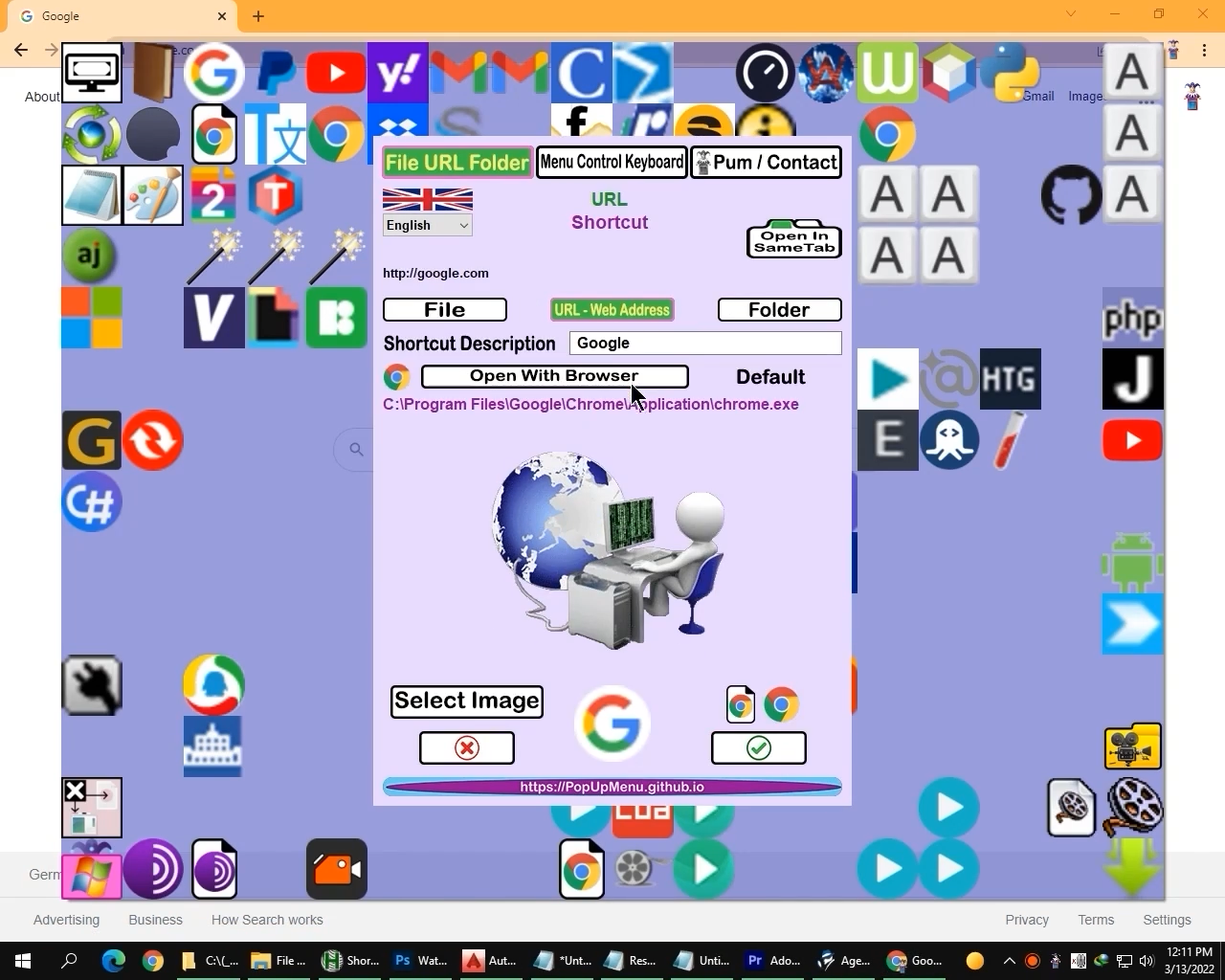This screenshot has height=980, width=1225.
Task: Open the HTG shortcut icon
Action: coord(1011,379)
